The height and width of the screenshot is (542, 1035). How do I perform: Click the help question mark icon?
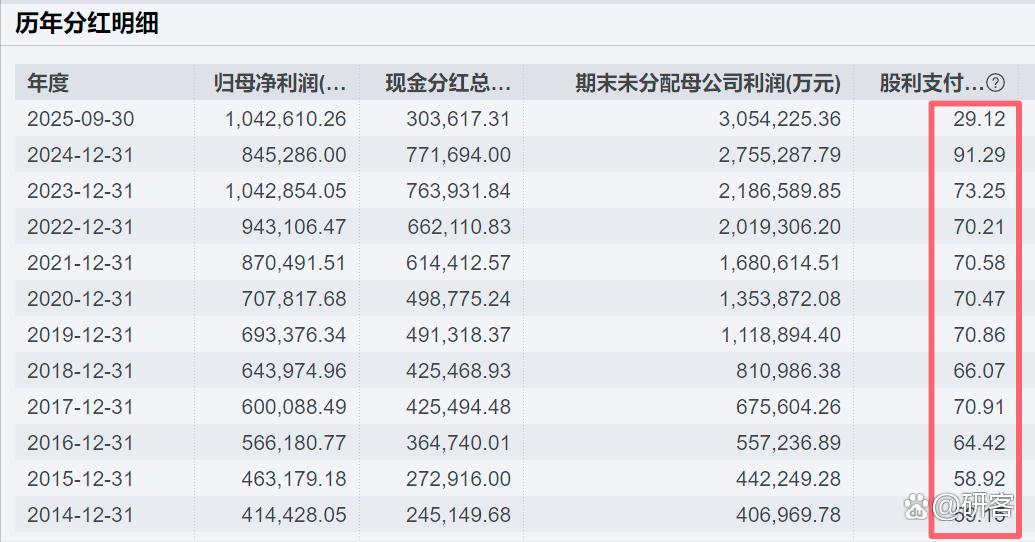click(x=995, y=83)
